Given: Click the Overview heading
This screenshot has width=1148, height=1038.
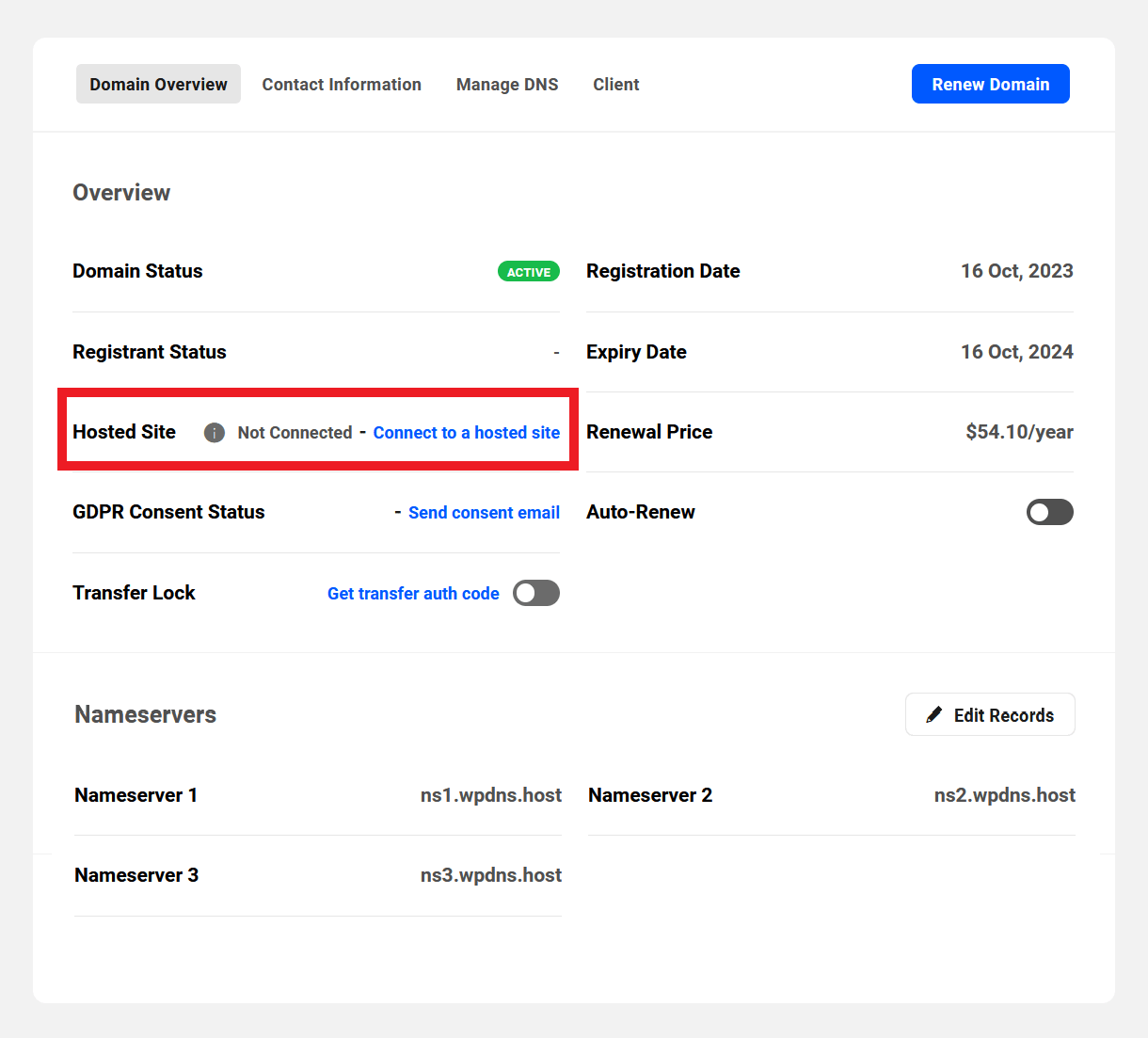Looking at the screenshot, I should (121, 193).
